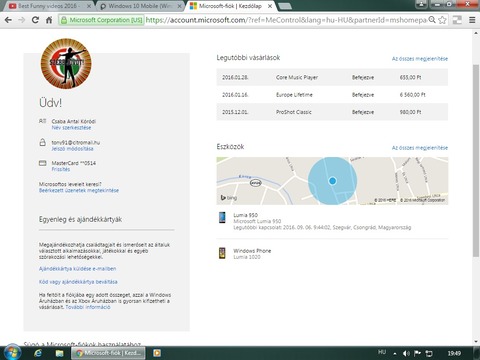The image size is (480, 360).
Task: Open the browser home page icon
Action: tap(49, 20)
